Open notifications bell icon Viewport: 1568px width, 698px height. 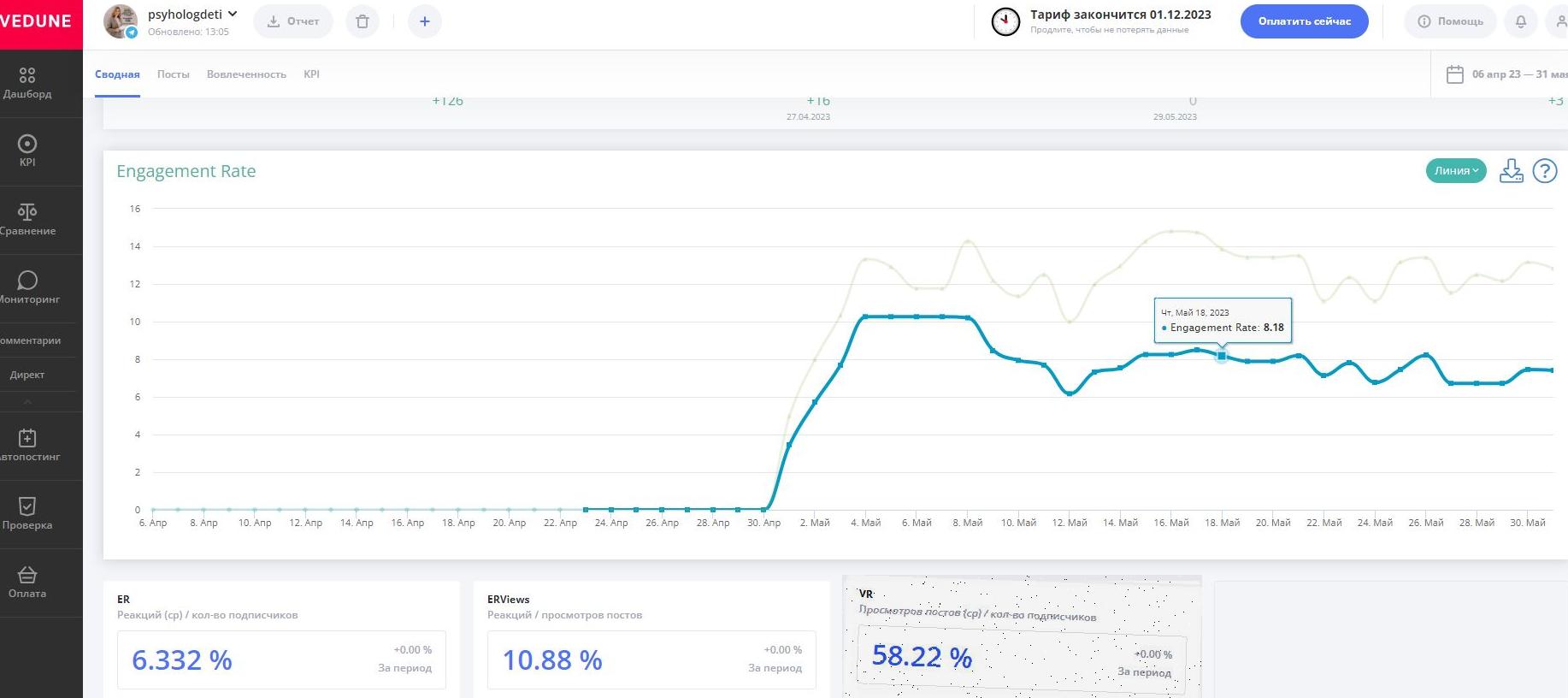click(x=1521, y=21)
